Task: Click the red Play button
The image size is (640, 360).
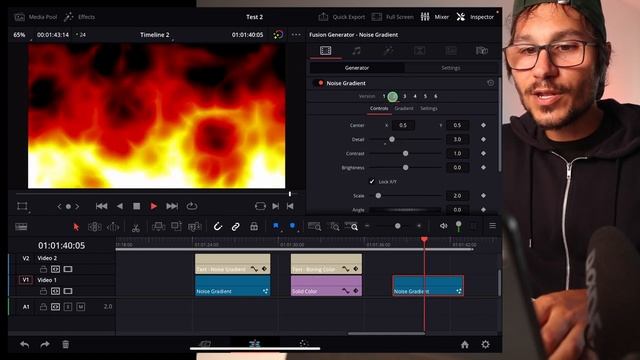Action: point(153,206)
